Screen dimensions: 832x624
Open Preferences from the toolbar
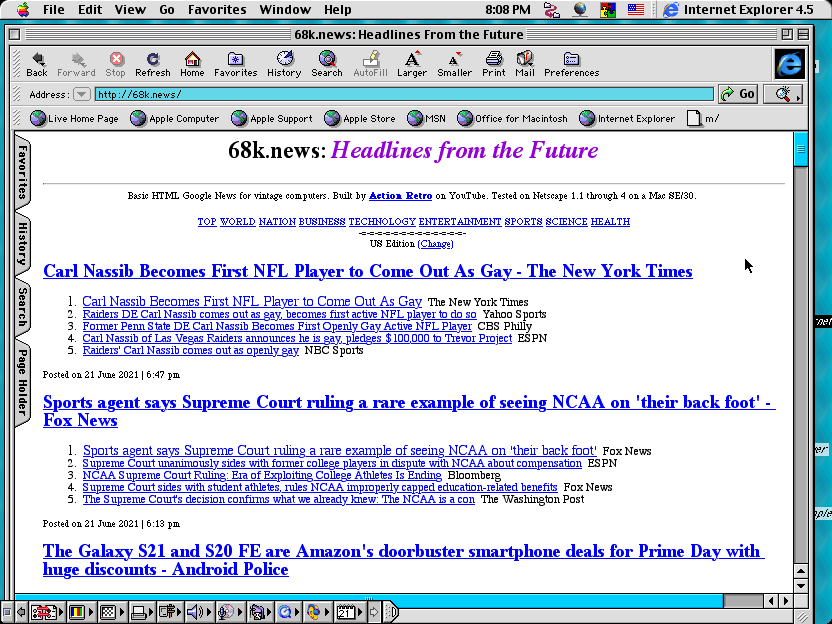pyautogui.click(x=571, y=64)
